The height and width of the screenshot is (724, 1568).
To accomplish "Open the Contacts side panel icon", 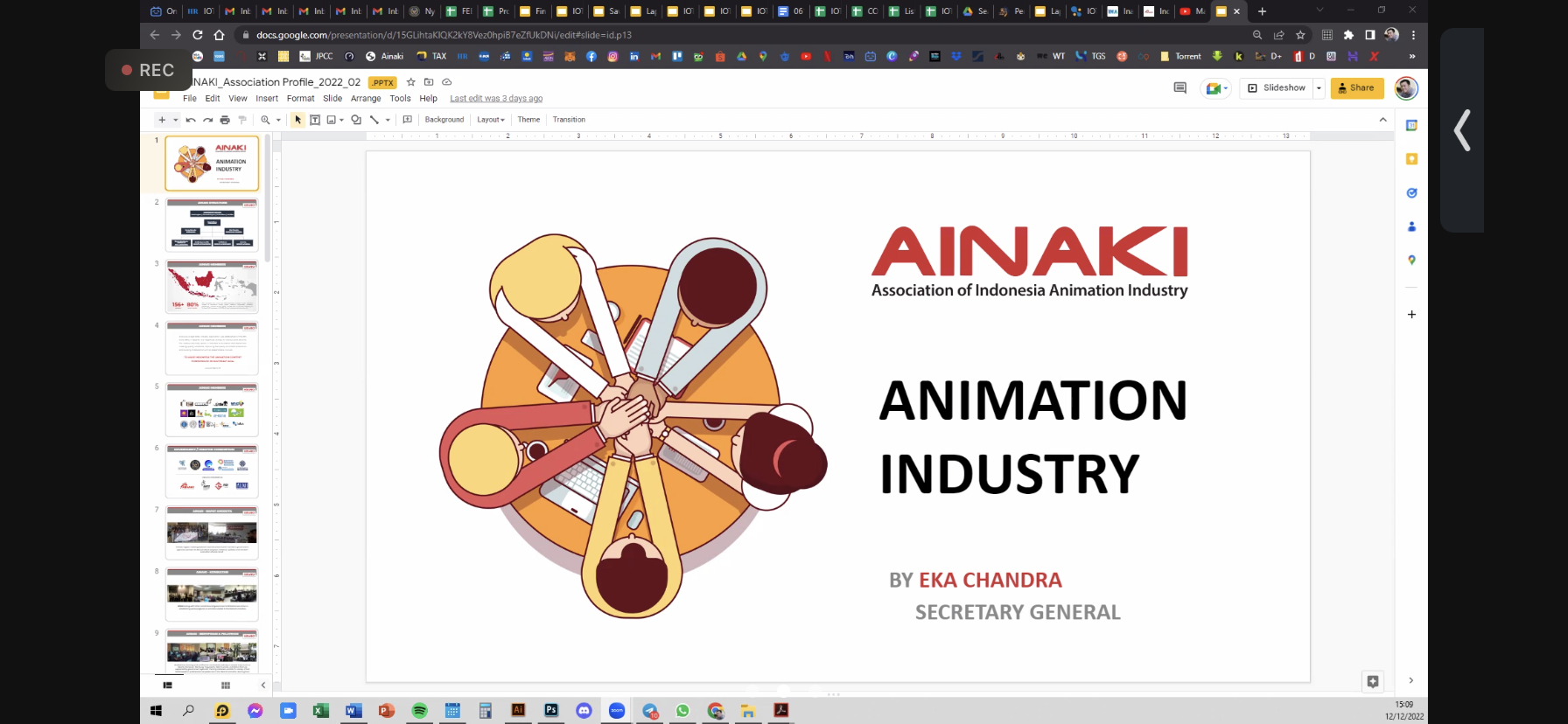I will [1411, 226].
